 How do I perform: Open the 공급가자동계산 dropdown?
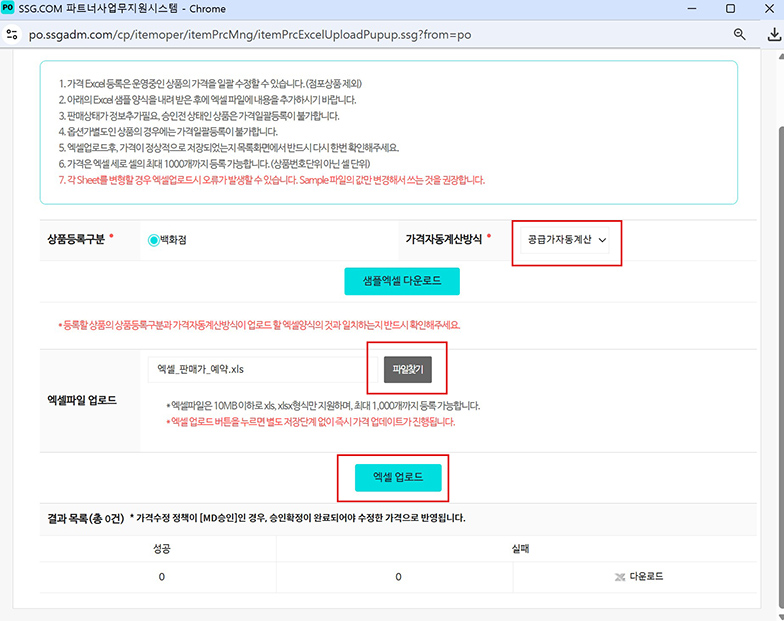coord(567,240)
